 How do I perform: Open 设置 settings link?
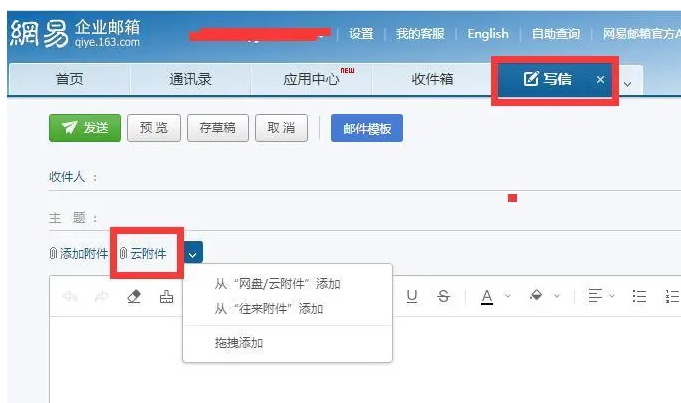coord(361,34)
